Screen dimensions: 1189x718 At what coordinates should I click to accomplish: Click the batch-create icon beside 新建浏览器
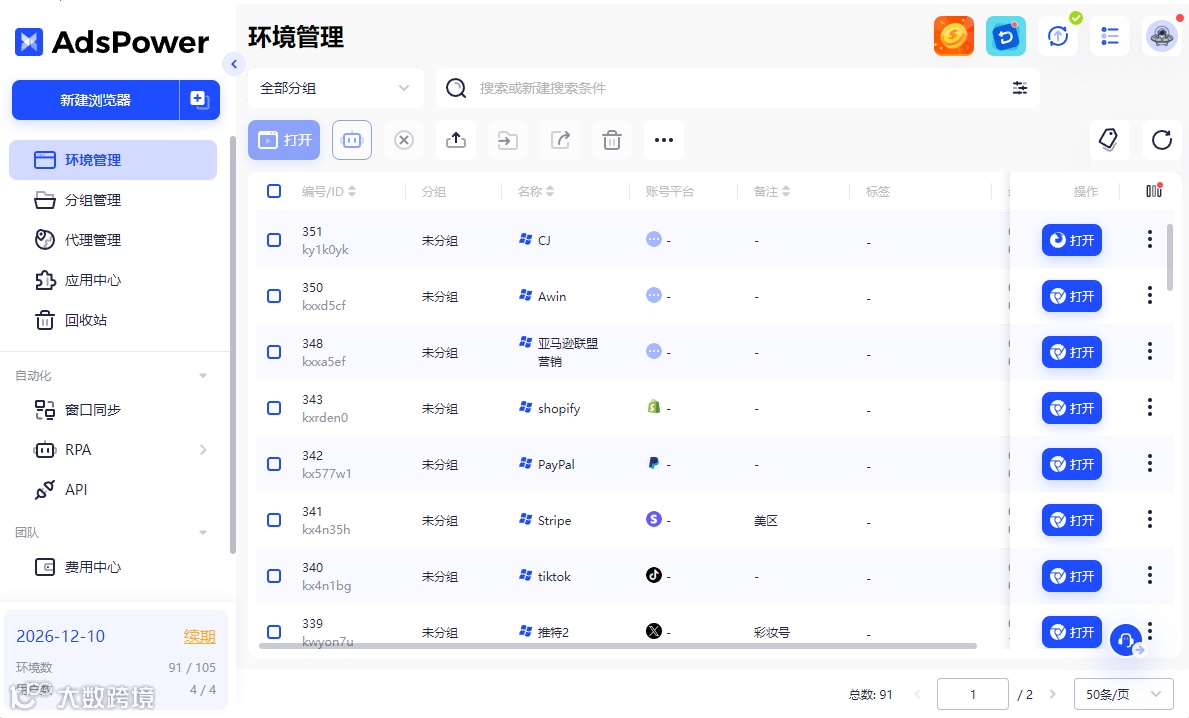click(x=199, y=100)
